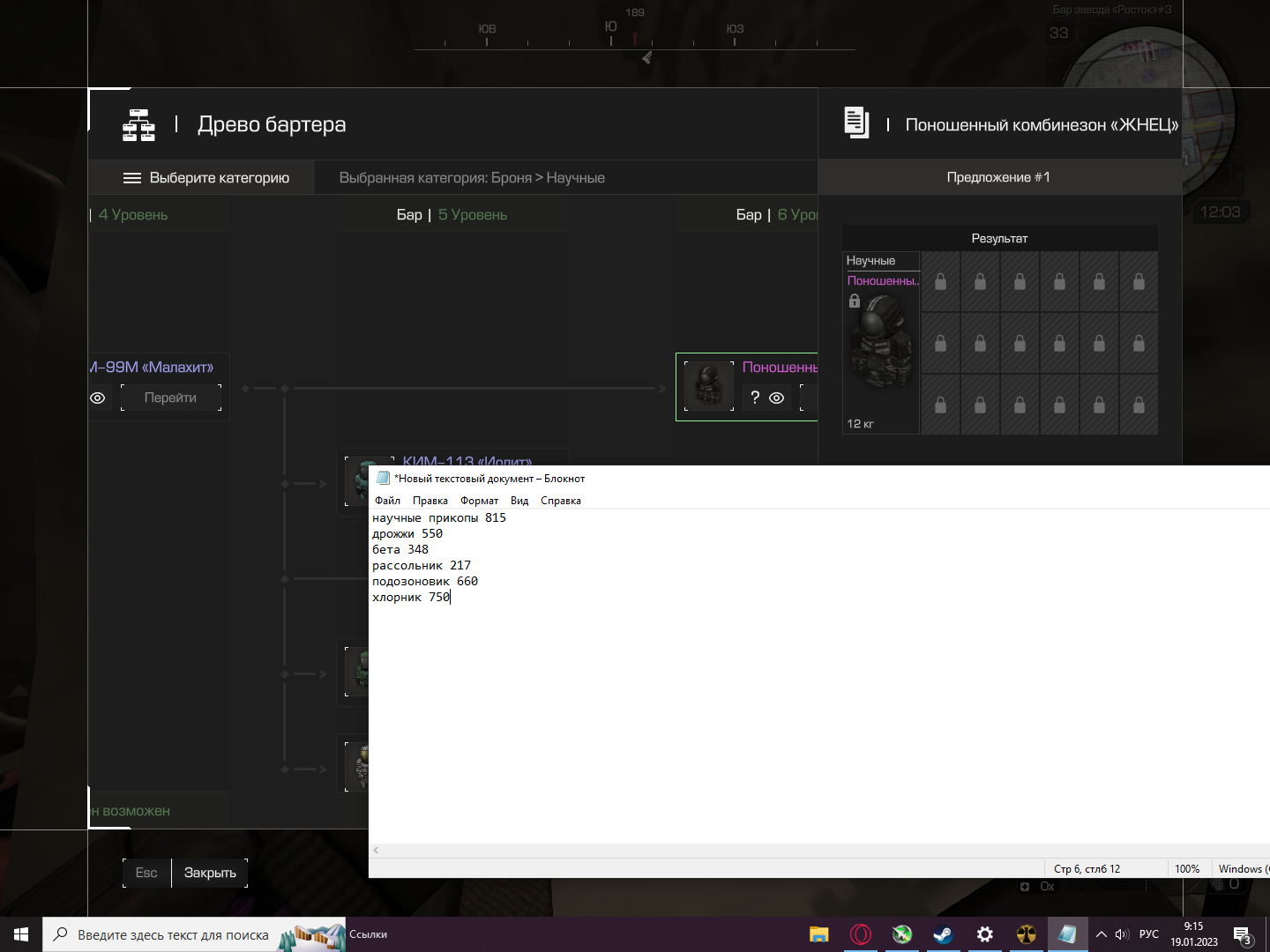Toggle eye icon in the Поношенный item card

(x=777, y=398)
